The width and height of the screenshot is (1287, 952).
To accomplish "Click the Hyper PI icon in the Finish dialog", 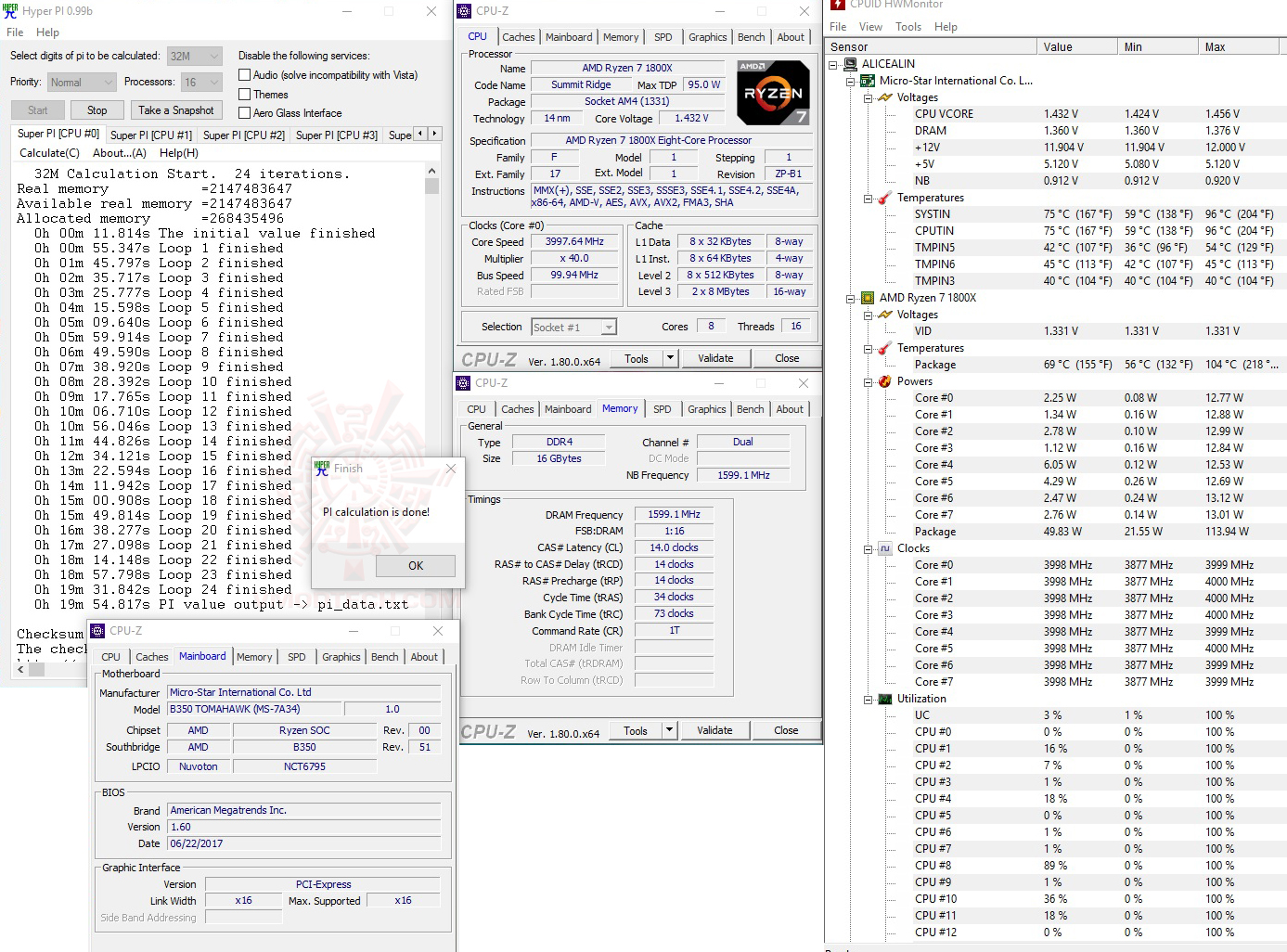I will point(322,469).
